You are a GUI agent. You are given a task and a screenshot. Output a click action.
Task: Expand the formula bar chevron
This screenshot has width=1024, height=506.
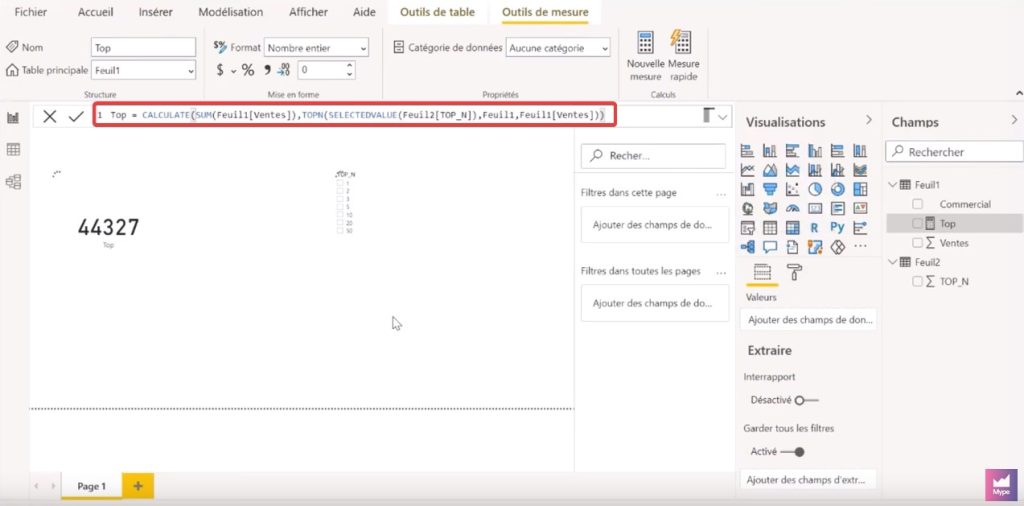click(x=722, y=117)
